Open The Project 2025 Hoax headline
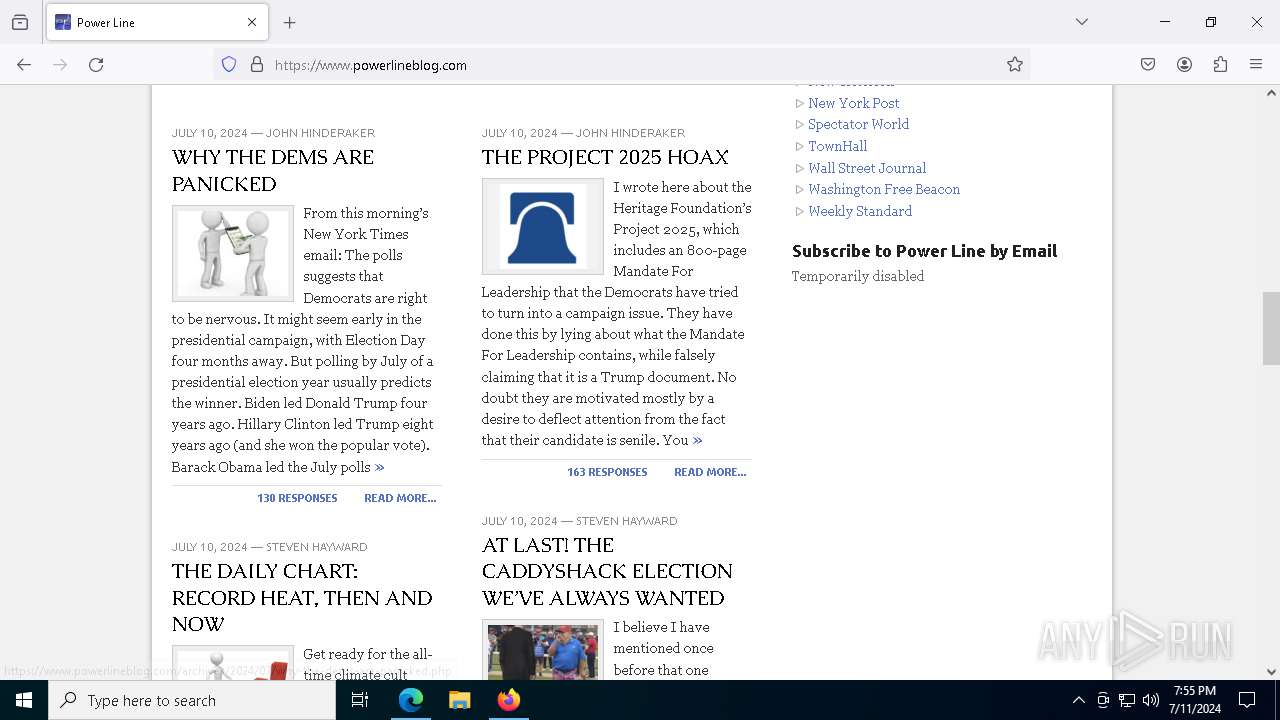This screenshot has height=720, width=1280. (605, 157)
